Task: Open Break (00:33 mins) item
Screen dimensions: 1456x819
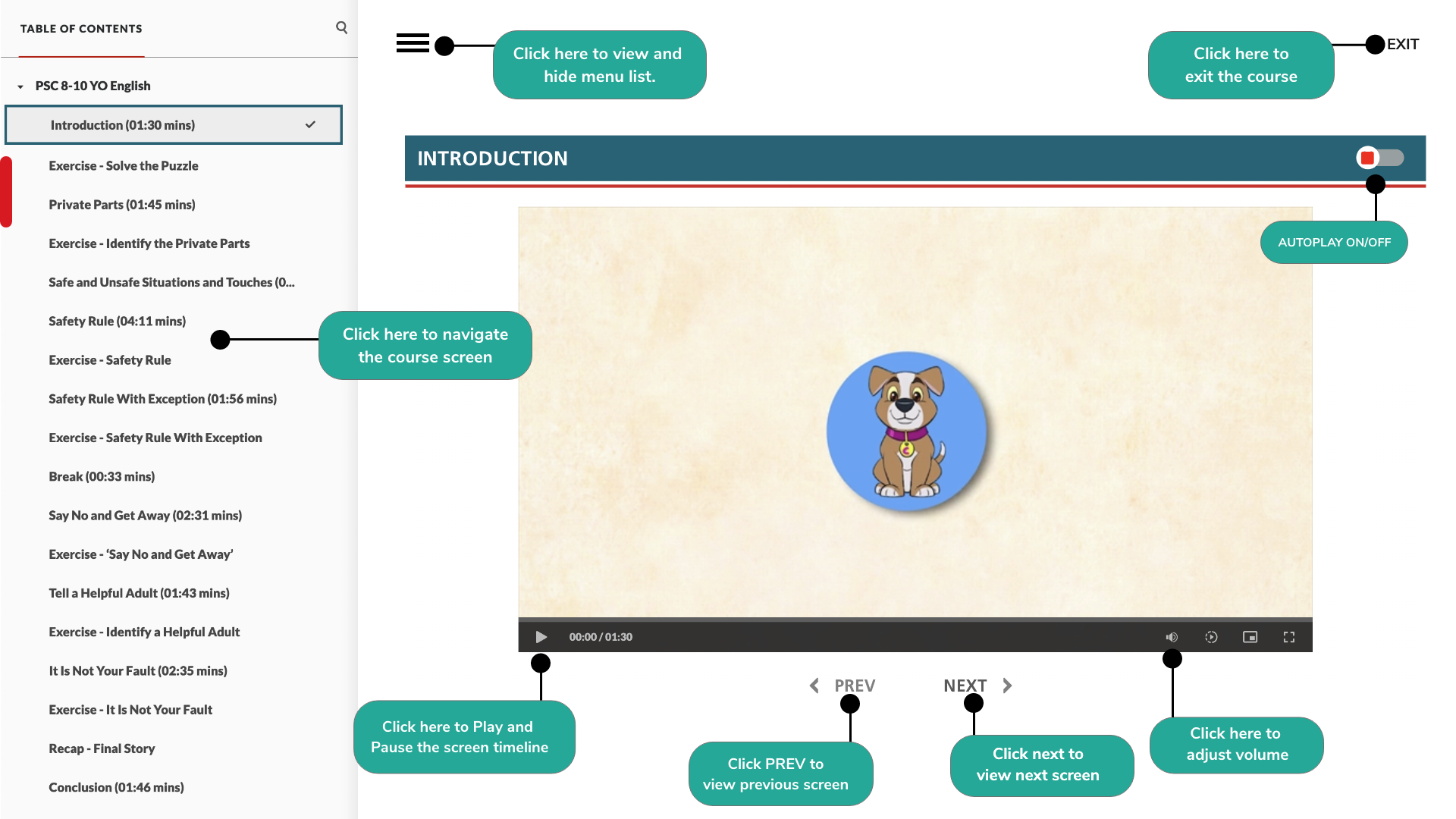Action: (x=102, y=477)
